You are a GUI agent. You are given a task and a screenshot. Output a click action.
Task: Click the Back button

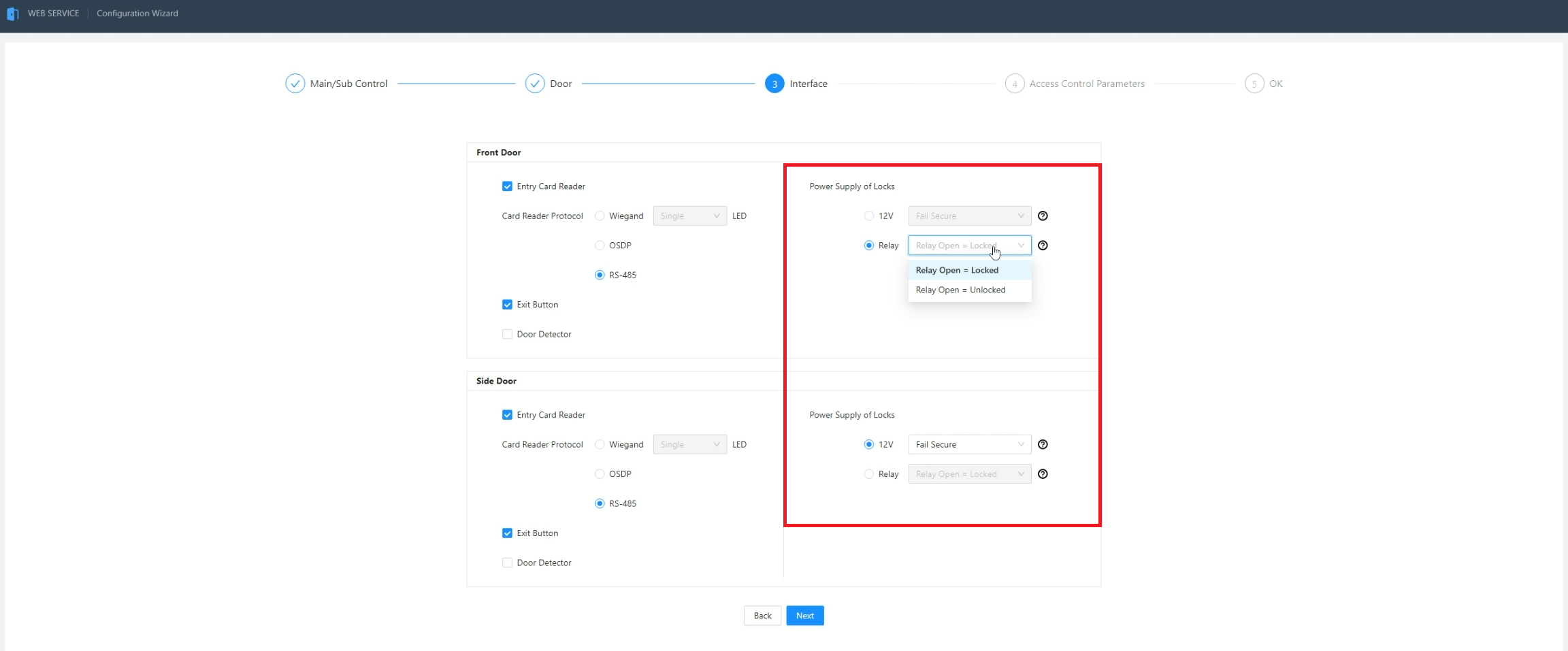pos(762,616)
